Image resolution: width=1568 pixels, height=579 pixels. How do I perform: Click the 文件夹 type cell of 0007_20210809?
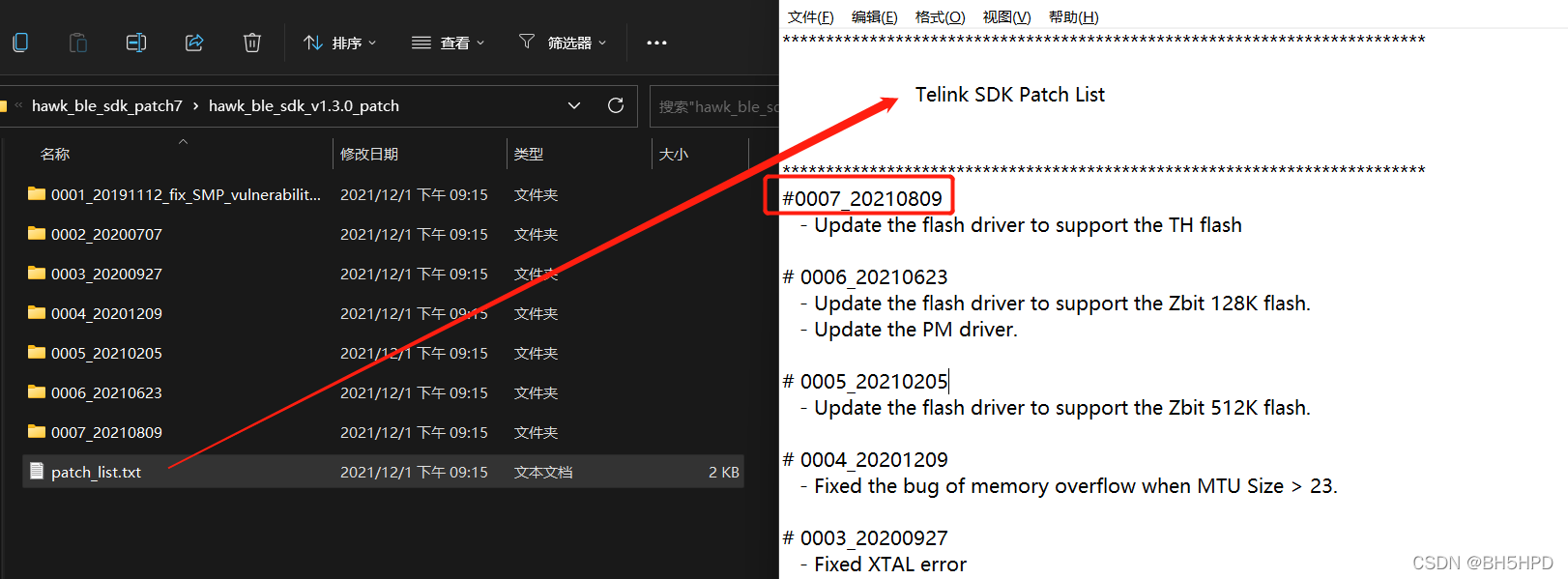coord(536,432)
